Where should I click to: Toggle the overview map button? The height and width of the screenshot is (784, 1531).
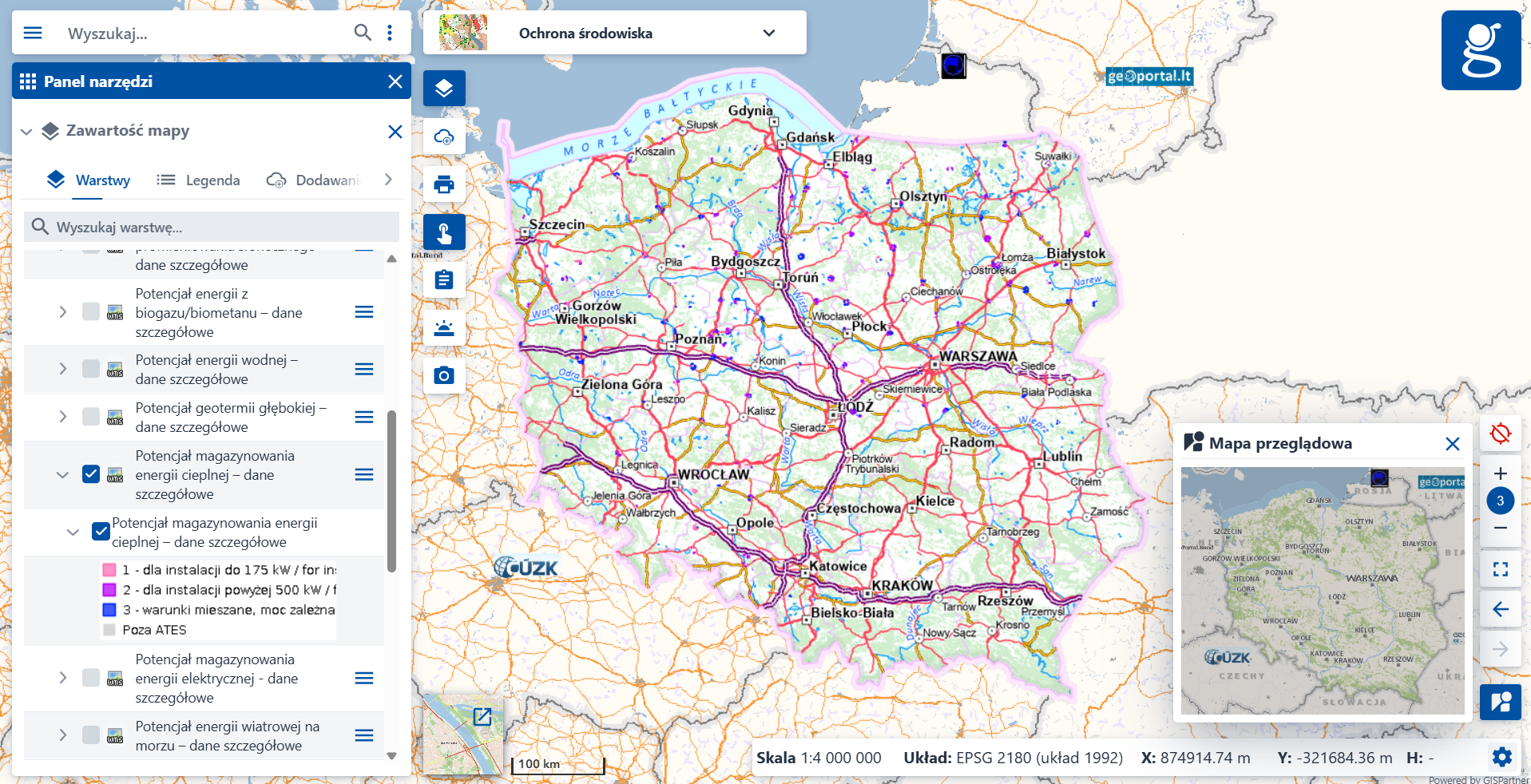pyautogui.click(x=1501, y=702)
